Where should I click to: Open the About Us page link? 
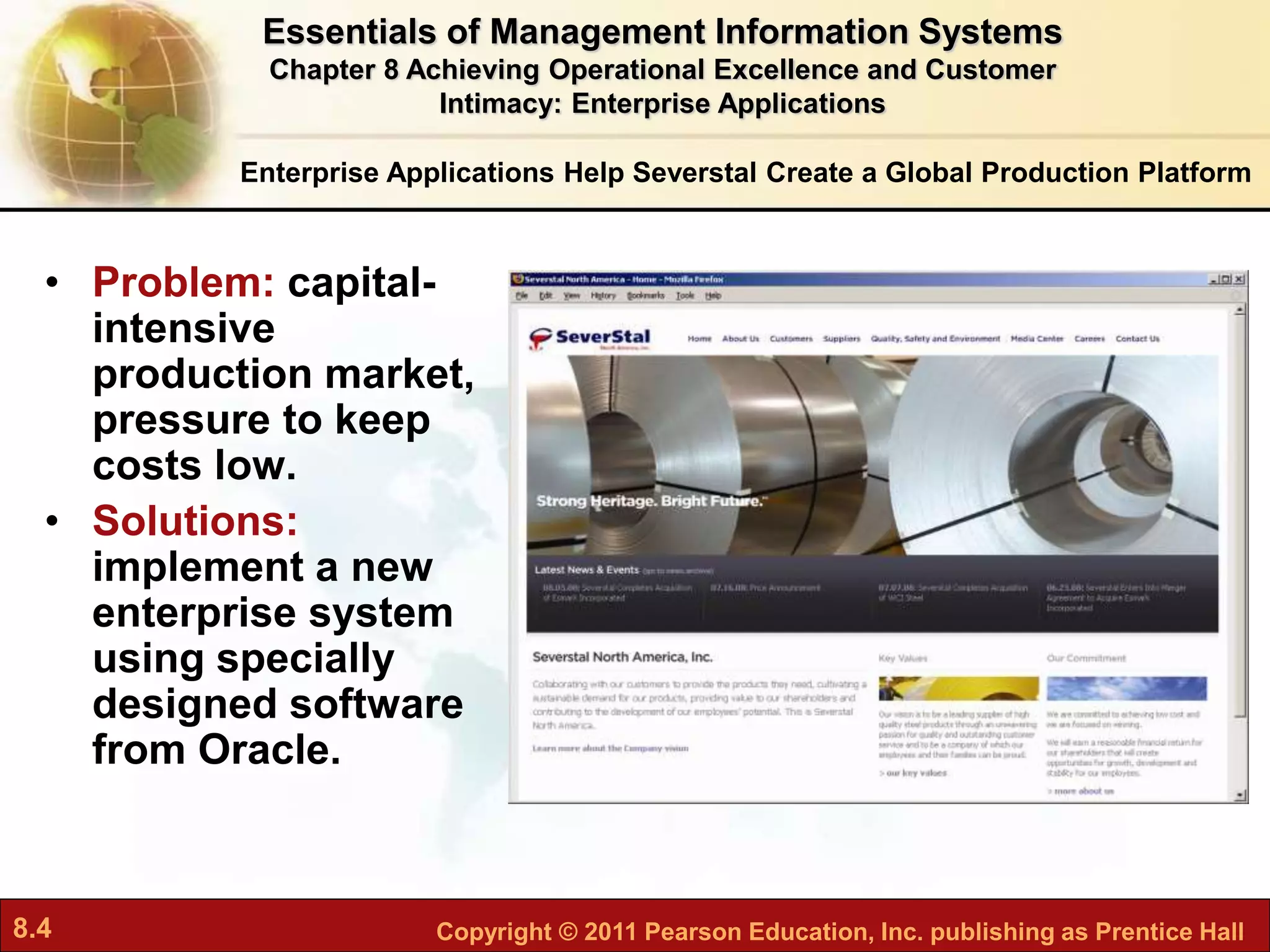740,338
